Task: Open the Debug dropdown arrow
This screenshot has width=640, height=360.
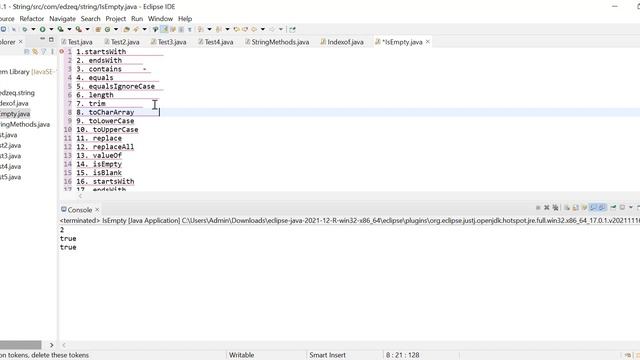Action: pos(33,29)
